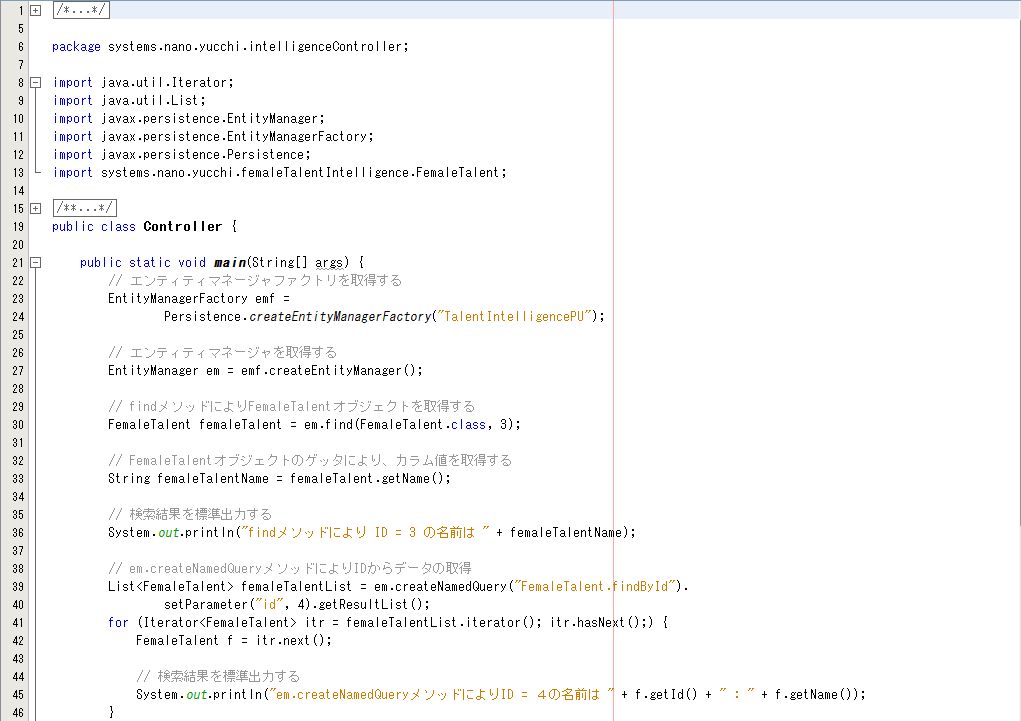The height and width of the screenshot is (721, 1021).
Task: Place cursor on the main method name
Action: click(229, 263)
